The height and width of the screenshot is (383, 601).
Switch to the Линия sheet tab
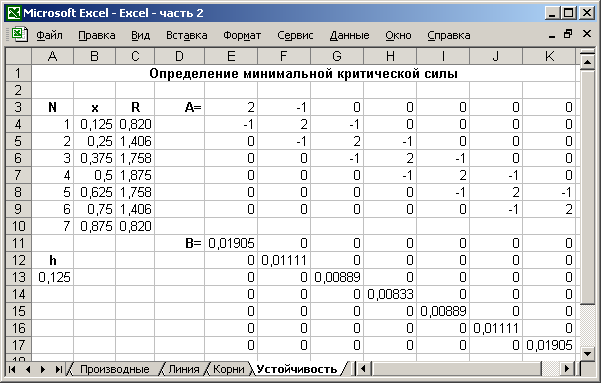tap(184, 369)
